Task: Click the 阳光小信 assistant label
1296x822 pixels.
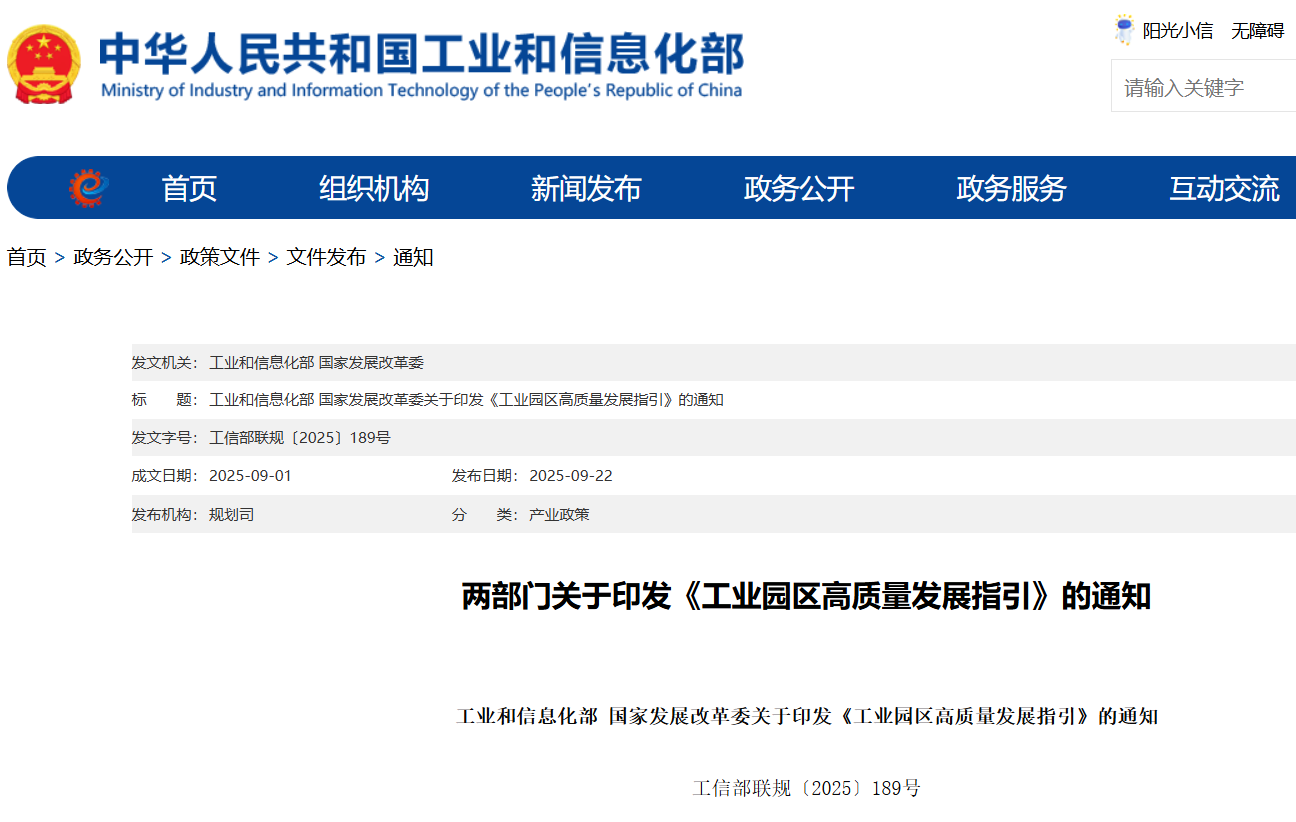Action: coord(1180,29)
